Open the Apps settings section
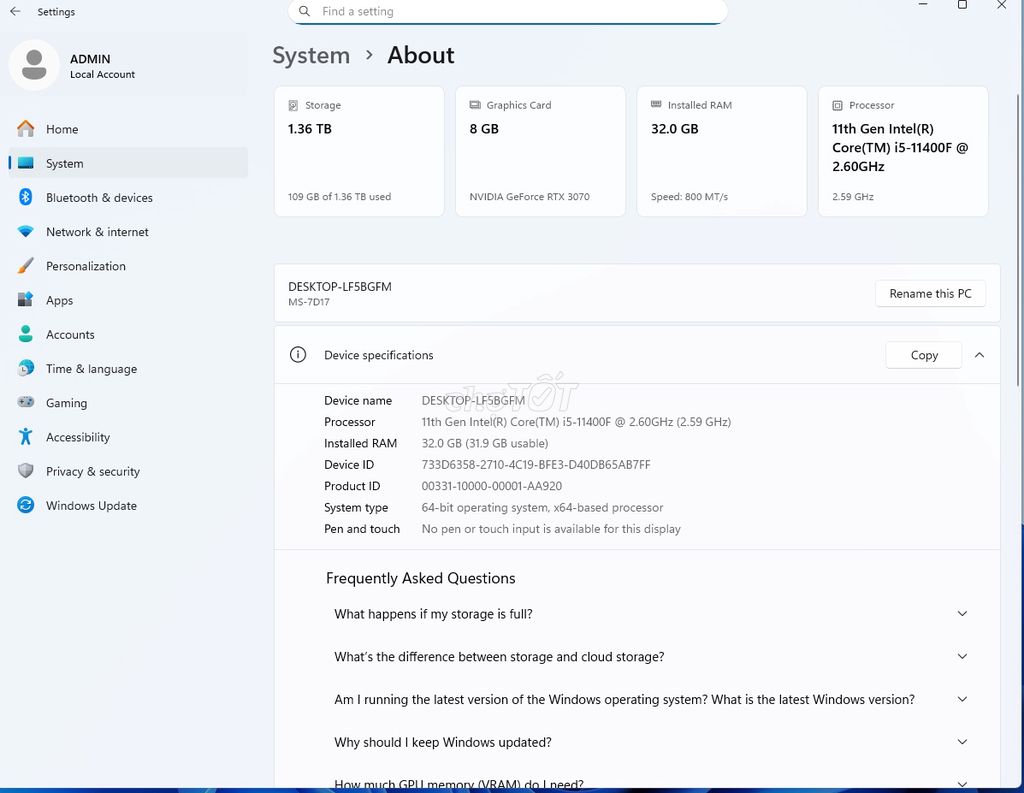The height and width of the screenshot is (793, 1024). pos(59,300)
